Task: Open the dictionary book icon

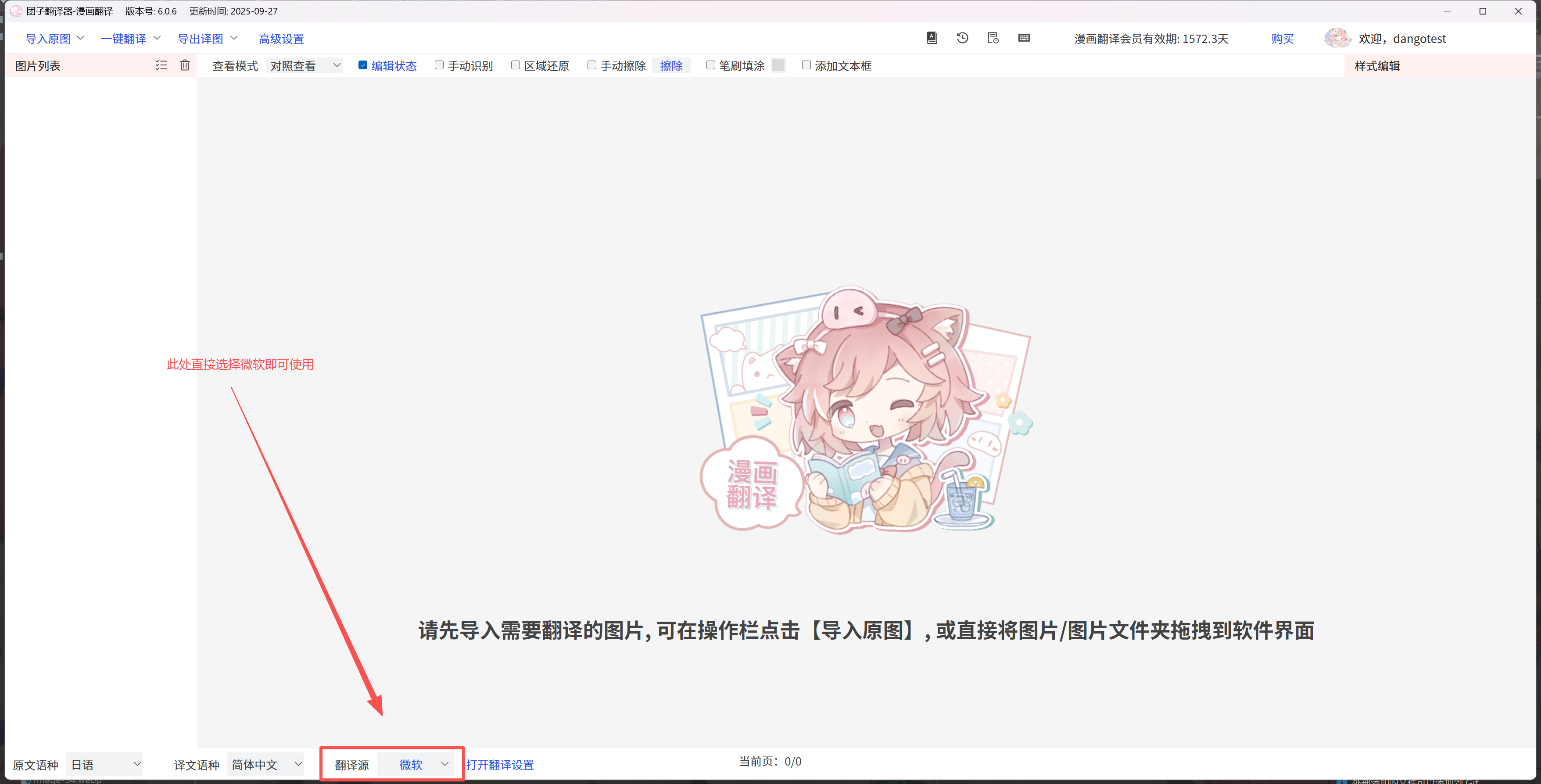Action: tap(932, 38)
